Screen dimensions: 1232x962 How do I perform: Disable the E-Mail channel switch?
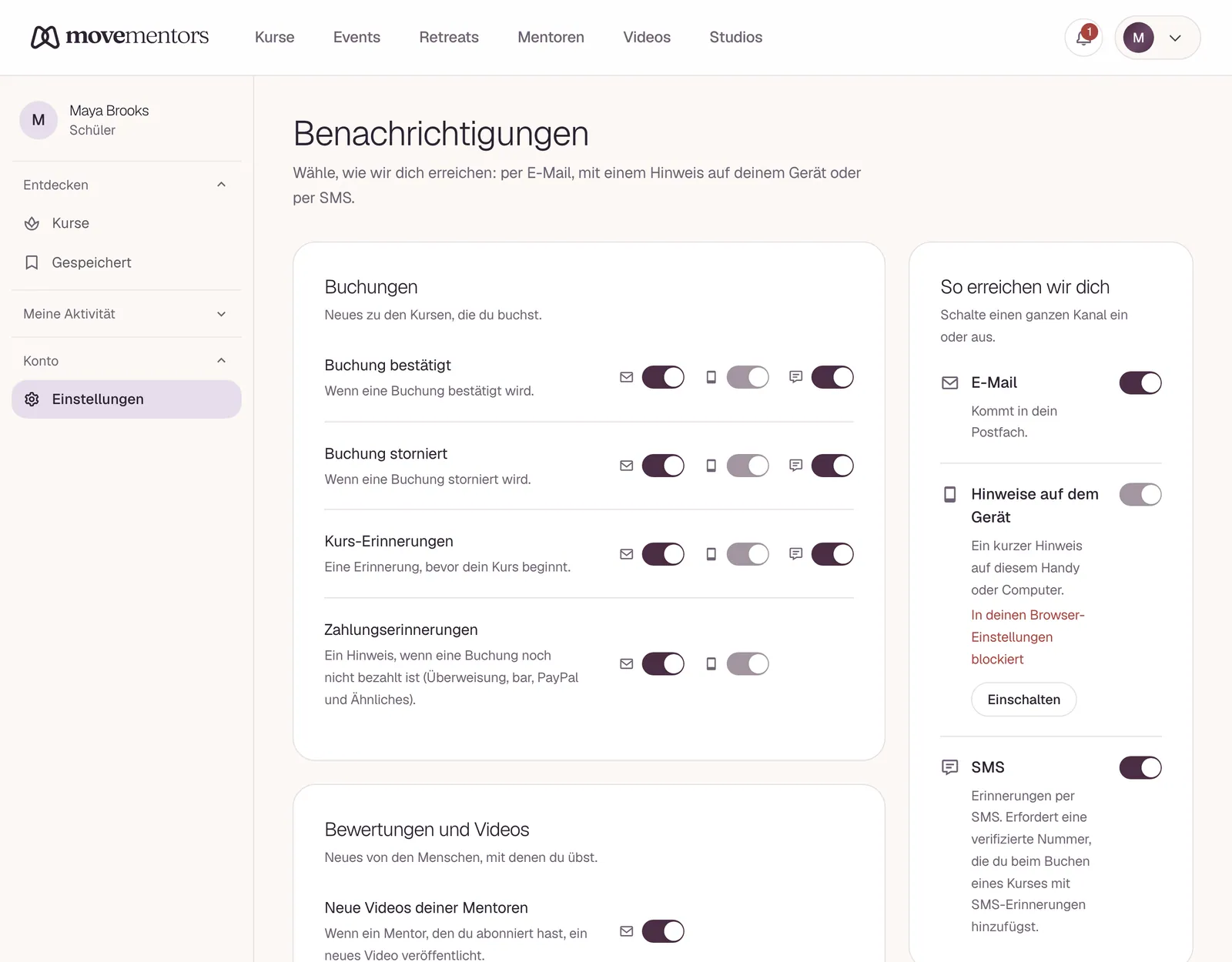(1140, 382)
